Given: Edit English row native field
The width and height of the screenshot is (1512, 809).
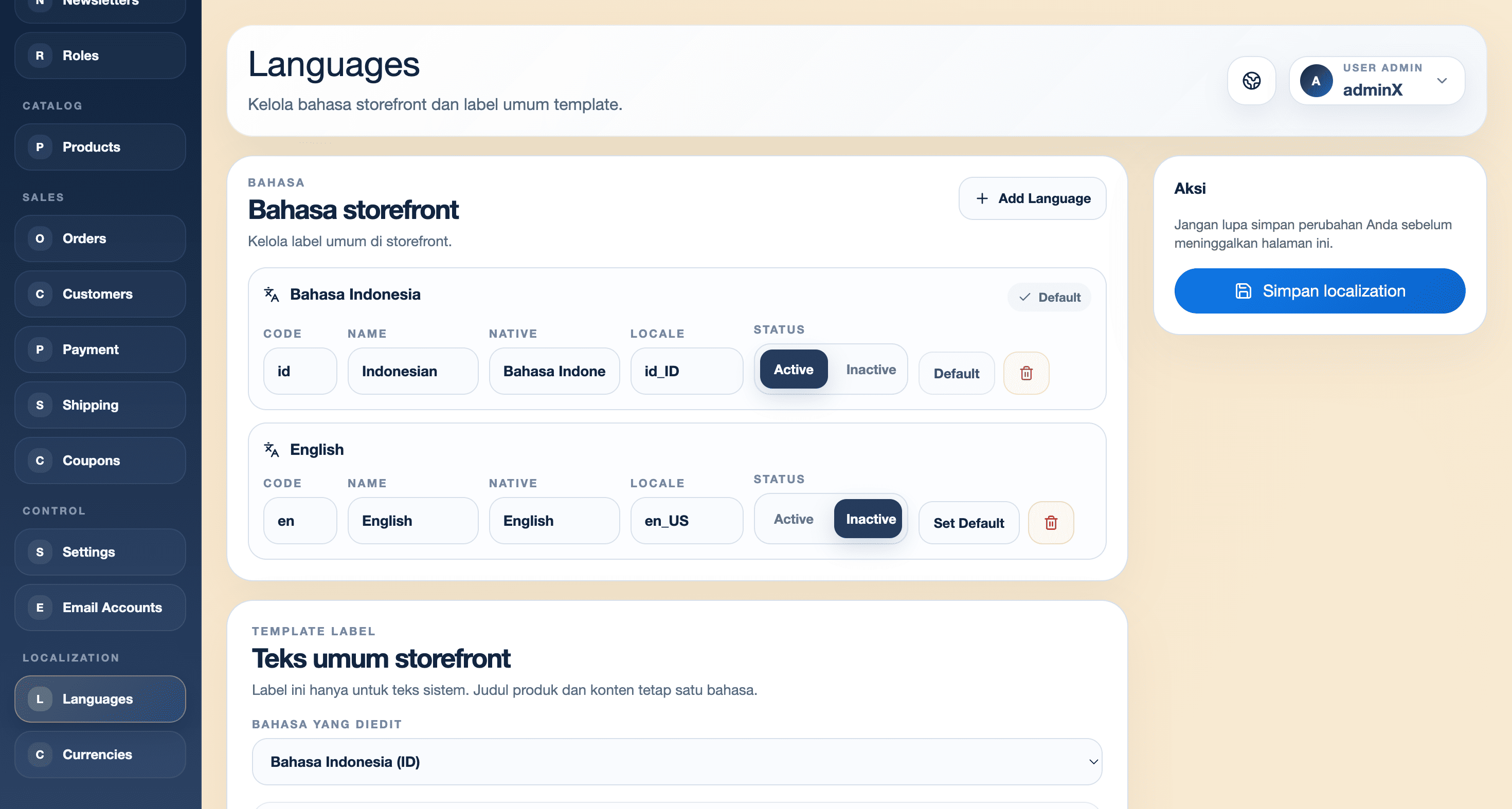Looking at the screenshot, I should pyautogui.click(x=554, y=521).
